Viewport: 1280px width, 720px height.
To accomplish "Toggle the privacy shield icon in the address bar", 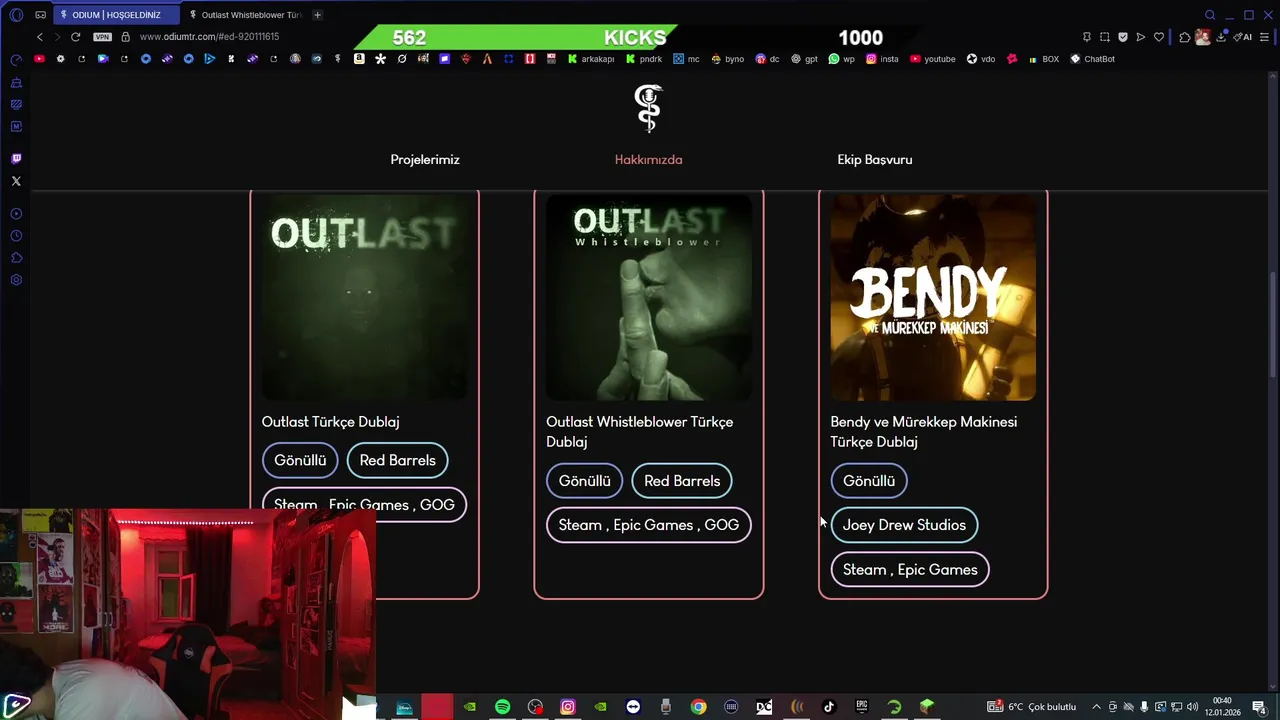I will 1123,37.
